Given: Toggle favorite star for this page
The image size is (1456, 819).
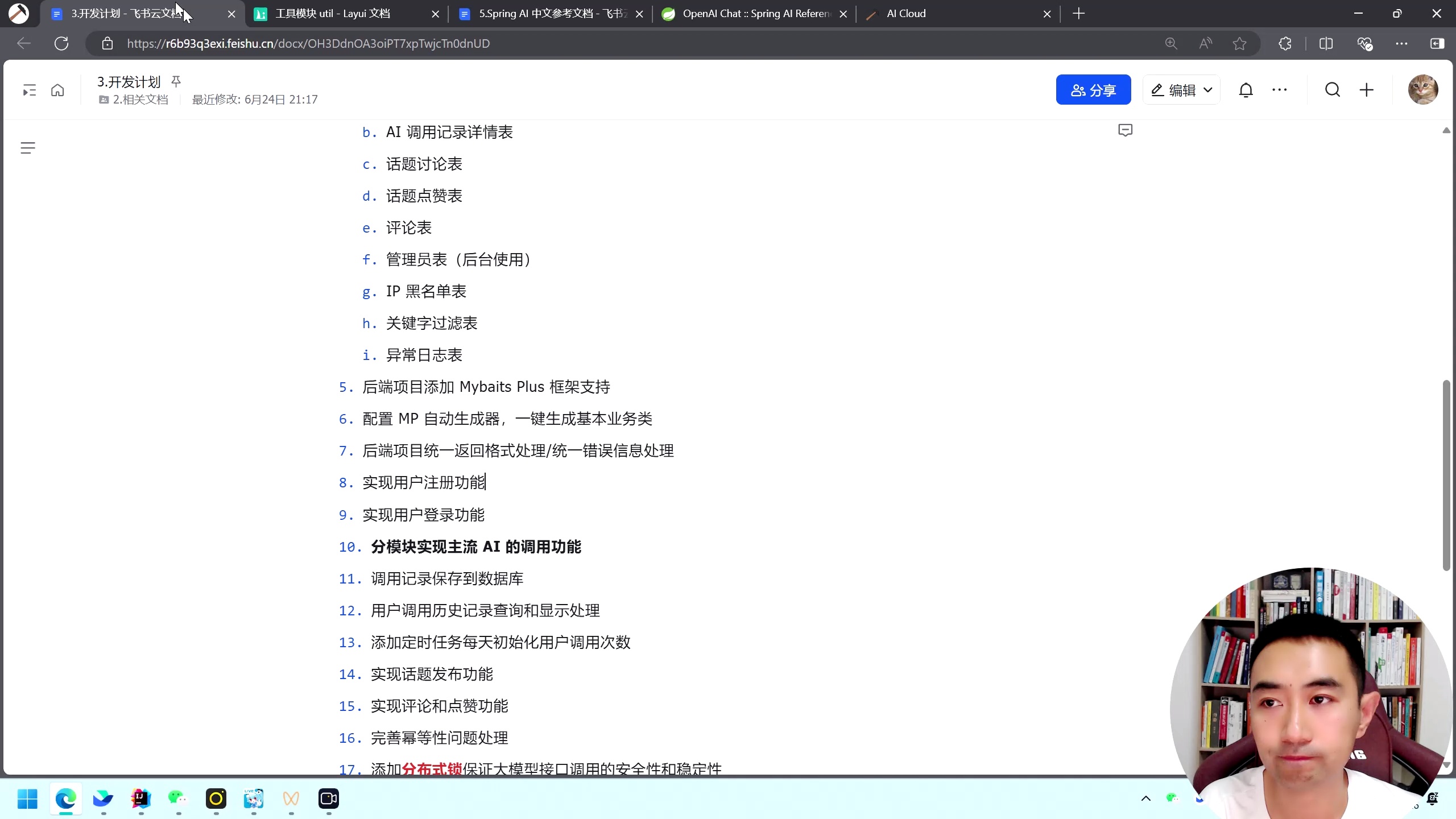Looking at the screenshot, I should pos(1239,43).
